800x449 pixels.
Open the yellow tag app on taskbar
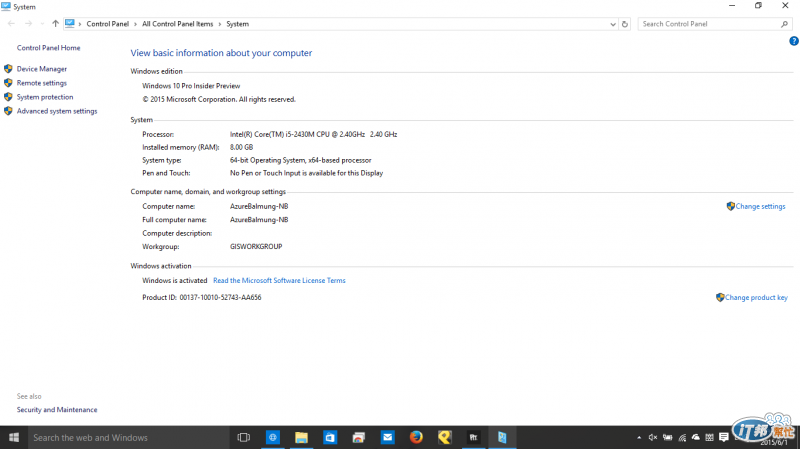coord(444,437)
